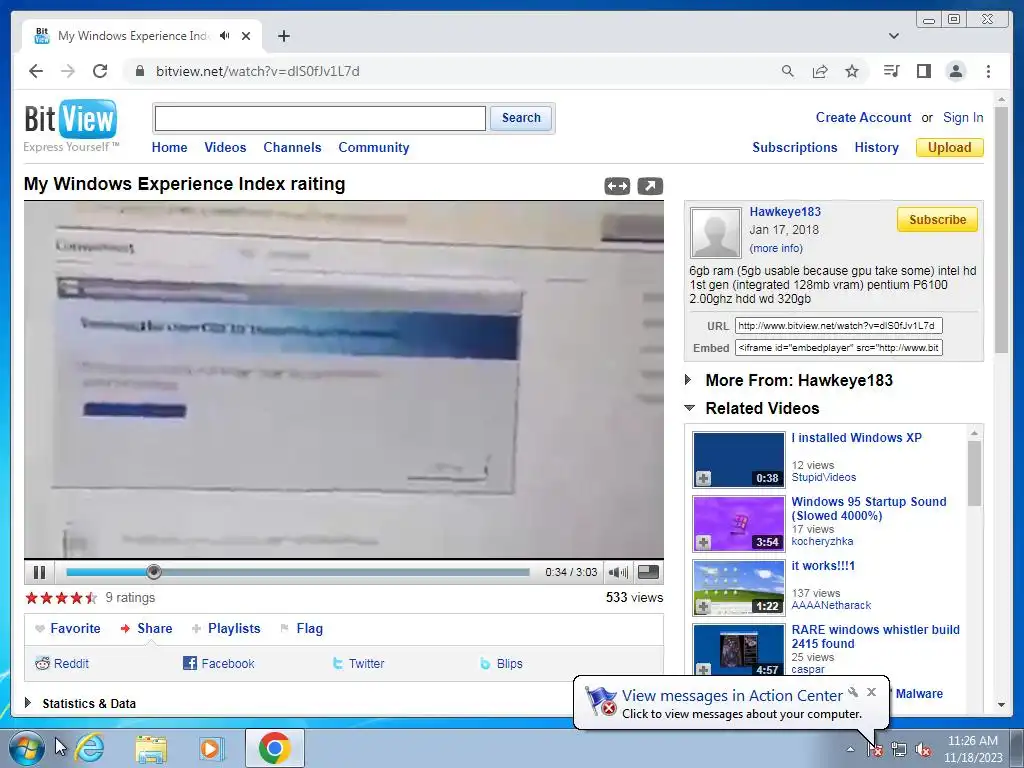Open Chrome three-dot menu
The width and height of the screenshot is (1024, 768).
point(988,71)
